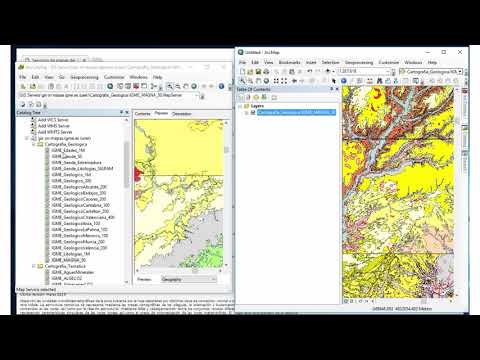Open ArcToolbox red icon in ArcCatalog
Viewport: 480px width, 360px height.
(x=136, y=86)
